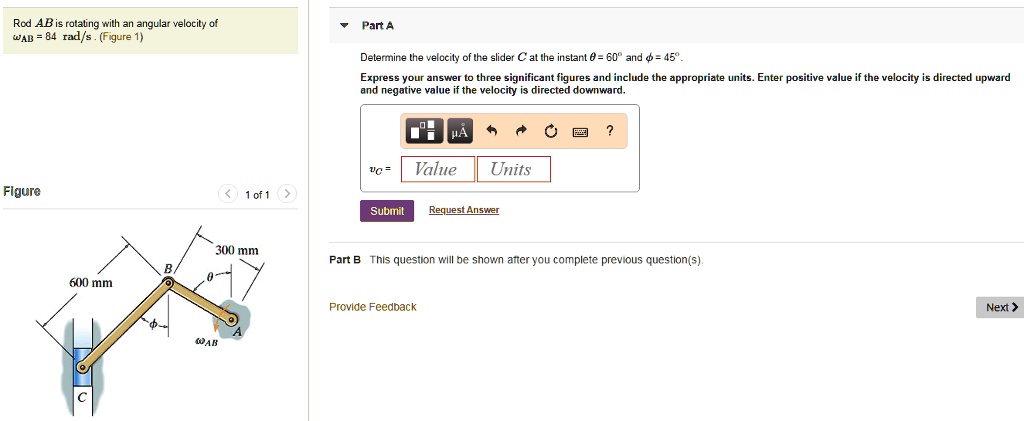Submit the answer

(387, 211)
